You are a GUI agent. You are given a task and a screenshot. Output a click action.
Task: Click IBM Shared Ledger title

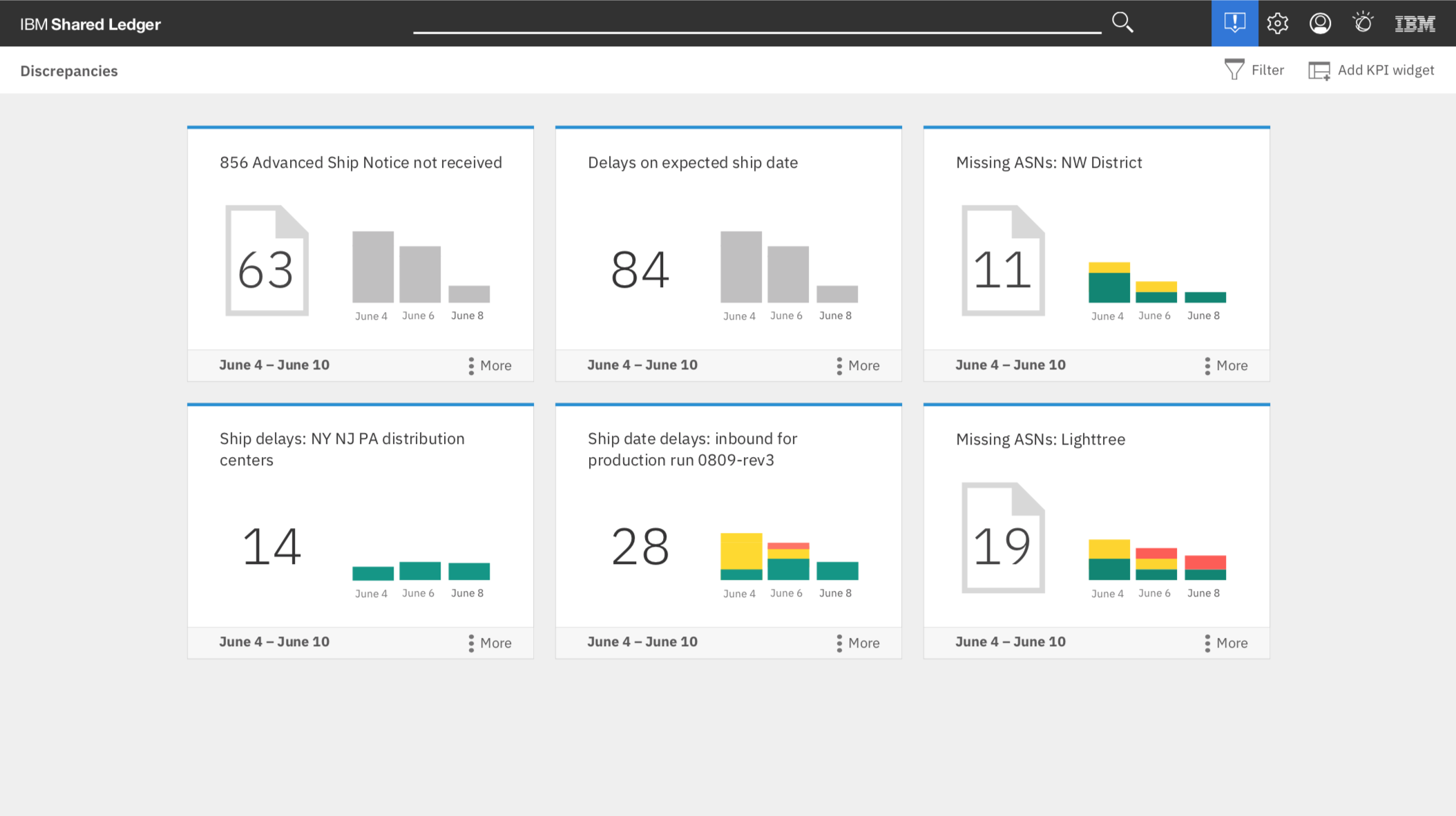pyautogui.click(x=90, y=24)
